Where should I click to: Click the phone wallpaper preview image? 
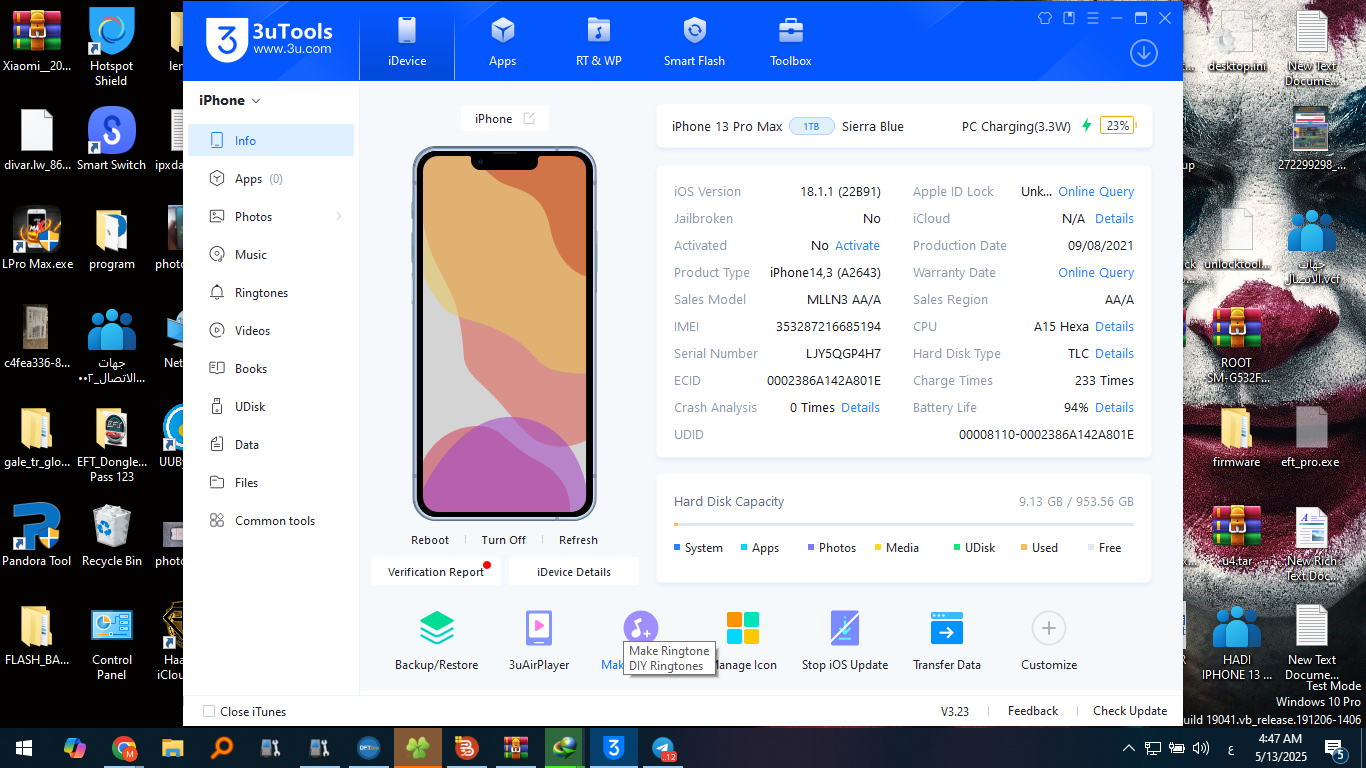(x=504, y=334)
